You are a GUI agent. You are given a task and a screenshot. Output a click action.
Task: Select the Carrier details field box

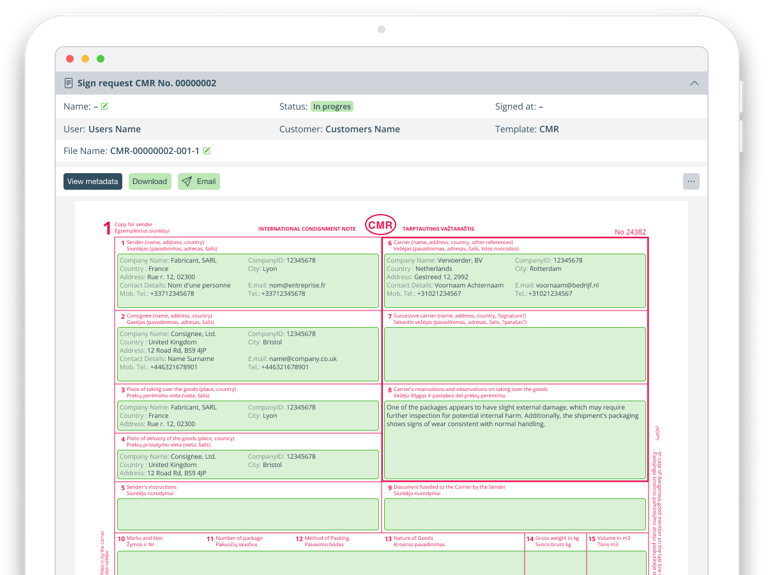[x=515, y=281]
